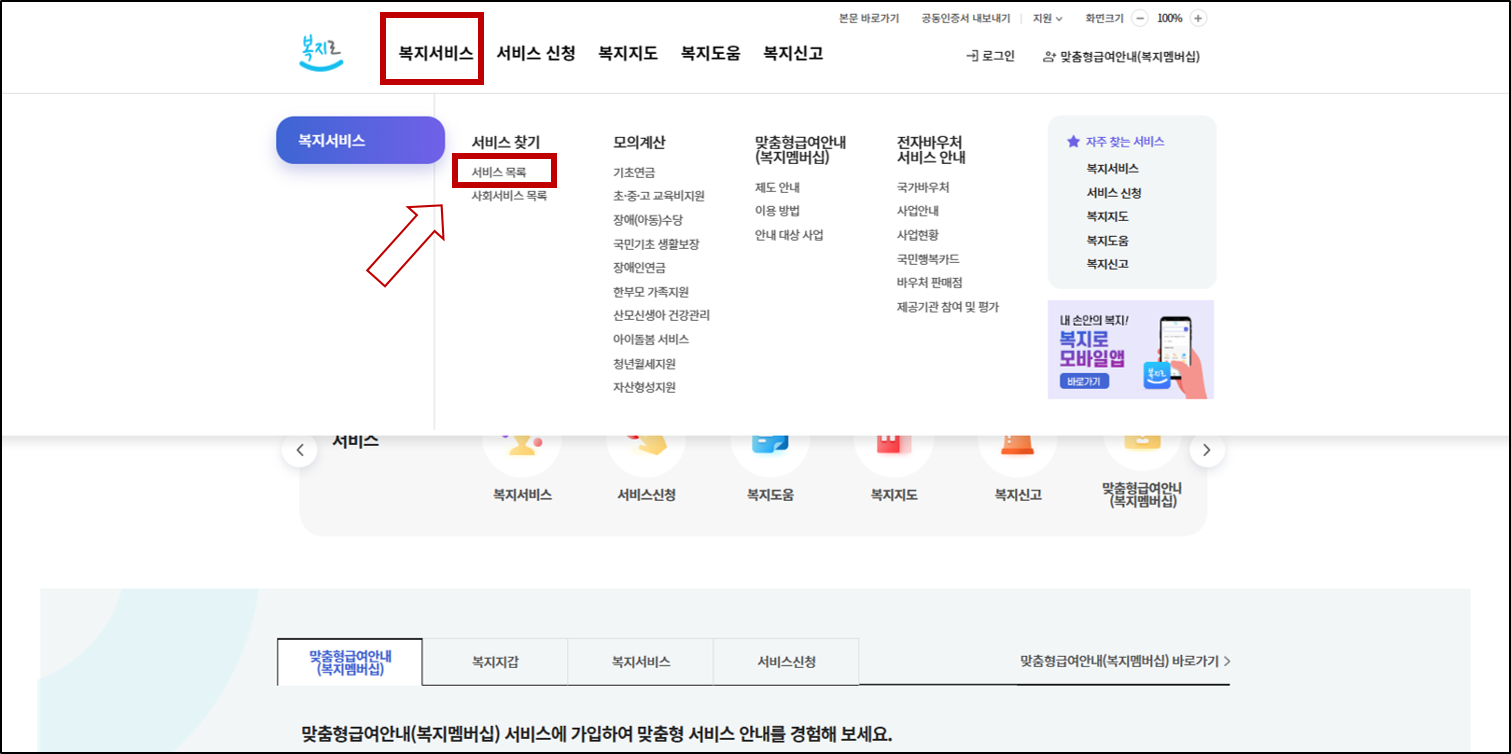The height and width of the screenshot is (754, 1511).
Task: Open the 복지서비스 top menu
Action: click(x=436, y=53)
